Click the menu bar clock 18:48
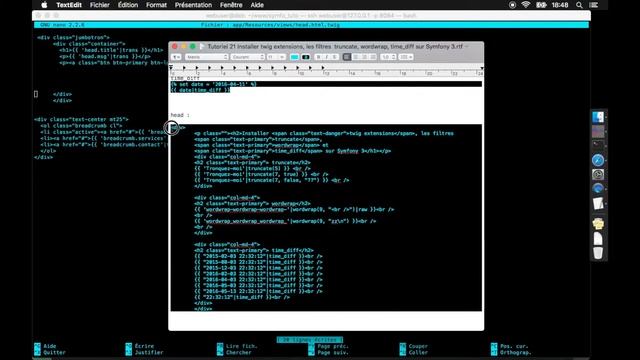 [x=560, y=5]
